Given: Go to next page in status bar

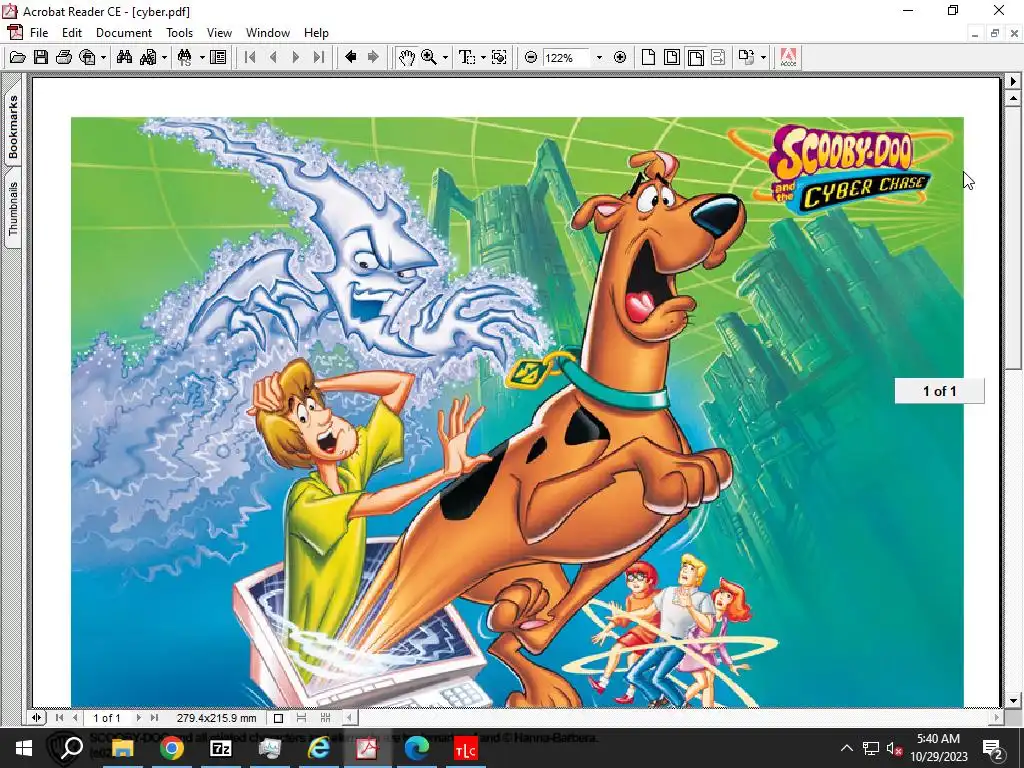Looking at the screenshot, I should coord(138,718).
